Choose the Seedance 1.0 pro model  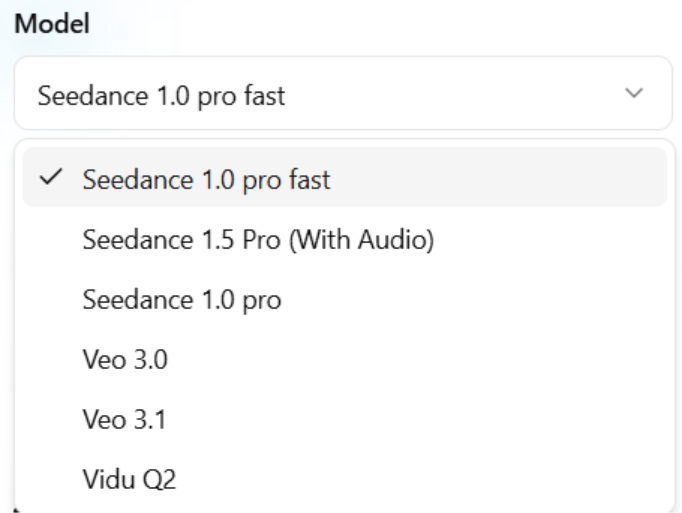pos(182,300)
